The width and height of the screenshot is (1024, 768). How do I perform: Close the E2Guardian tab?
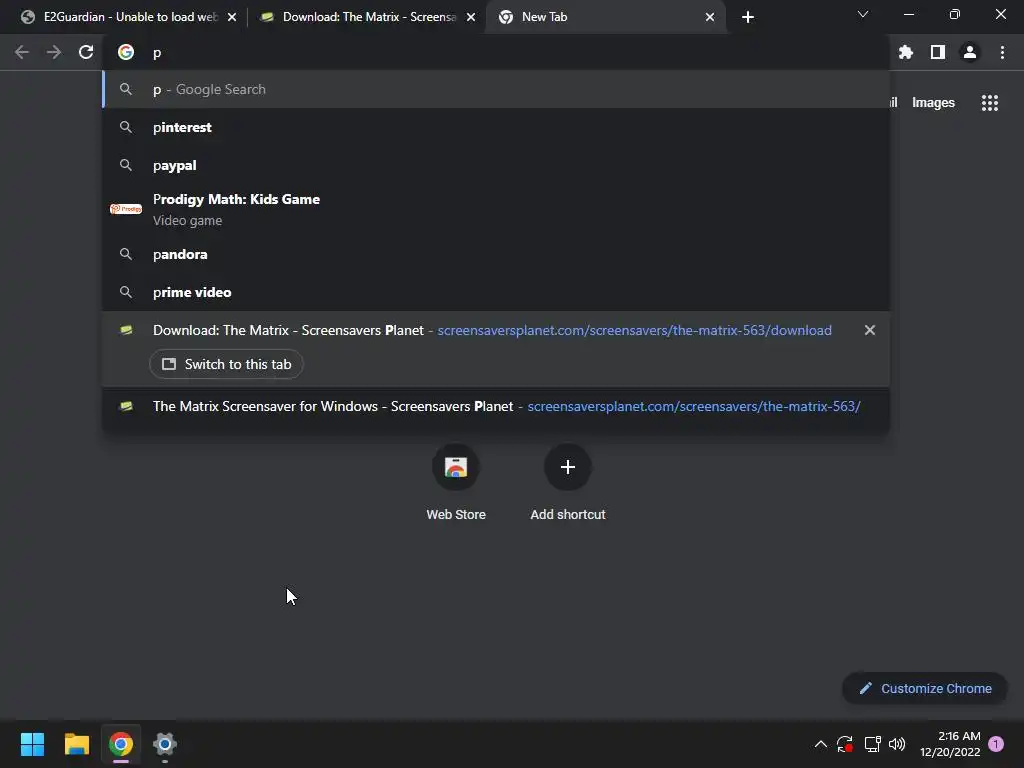point(232,17)
